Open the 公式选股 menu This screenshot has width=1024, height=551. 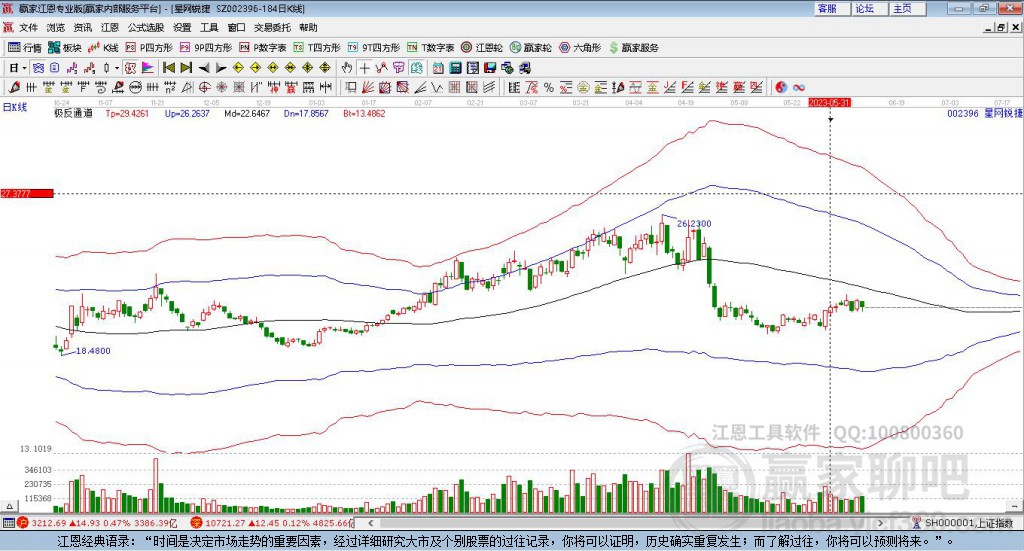tap(146, 27)
